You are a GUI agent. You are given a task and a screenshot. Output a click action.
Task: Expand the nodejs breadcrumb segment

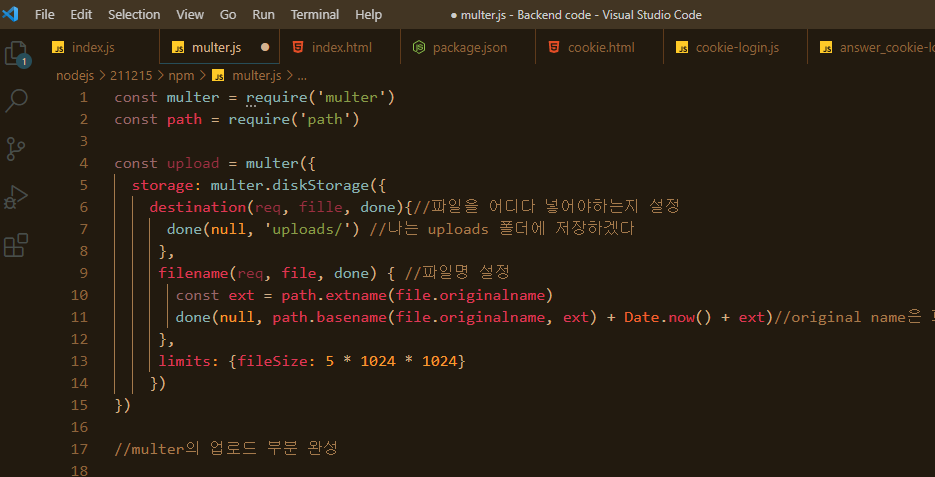75,76
